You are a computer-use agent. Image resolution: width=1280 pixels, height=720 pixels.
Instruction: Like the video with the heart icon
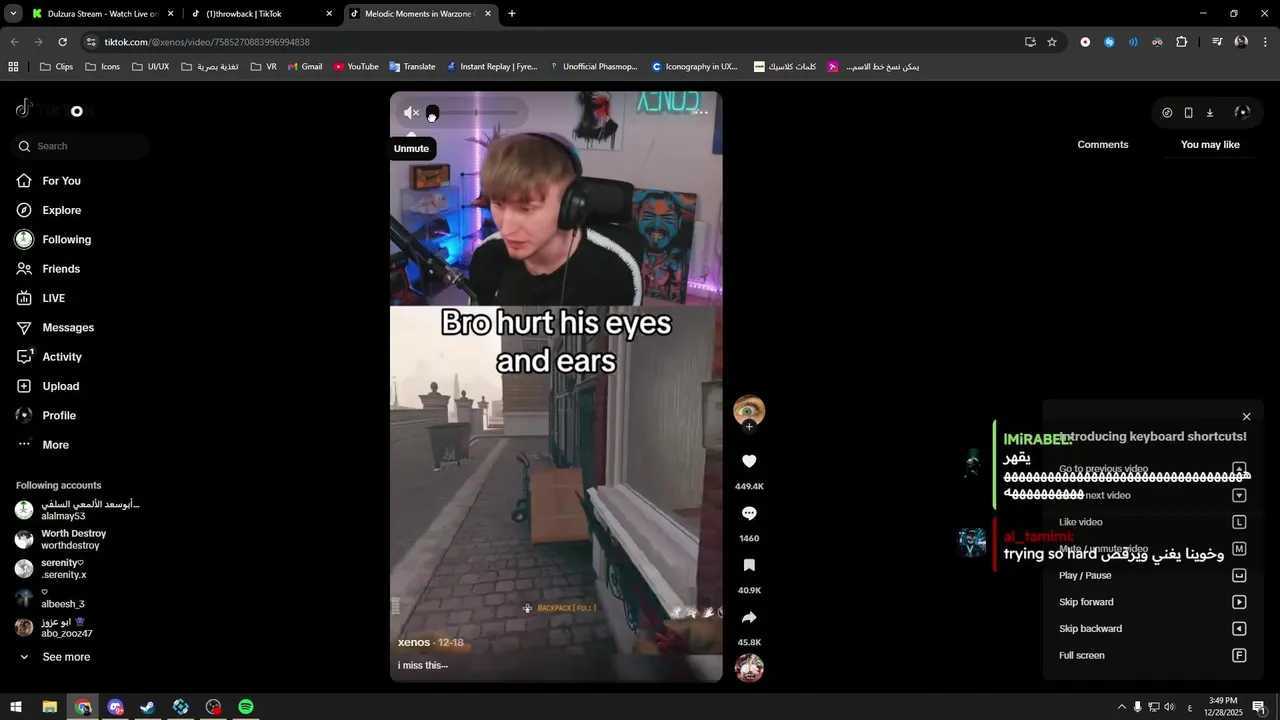[749, 461]
